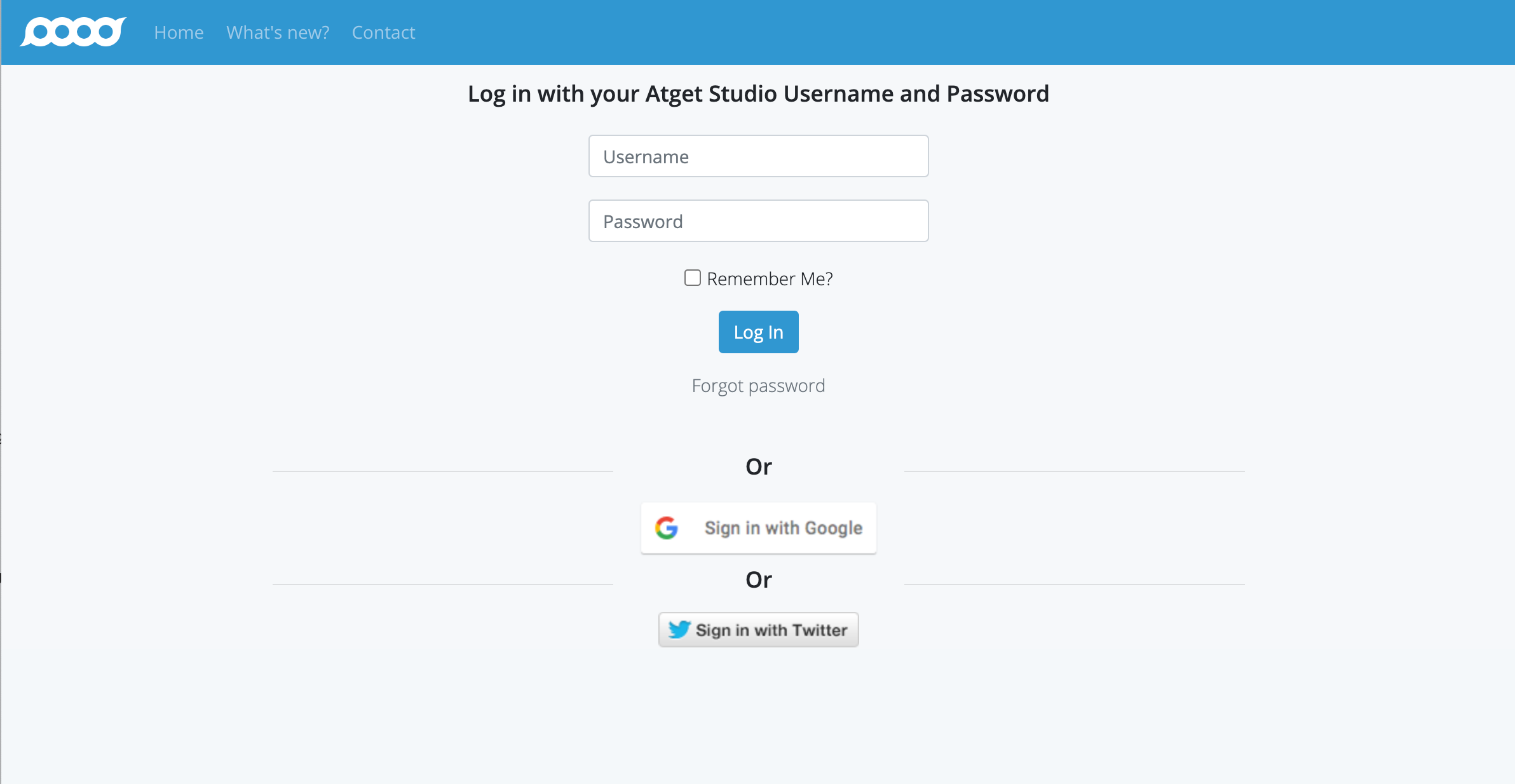Click the Twitter bird icon
The image size is (1515, 784).
tap(679, 630)
